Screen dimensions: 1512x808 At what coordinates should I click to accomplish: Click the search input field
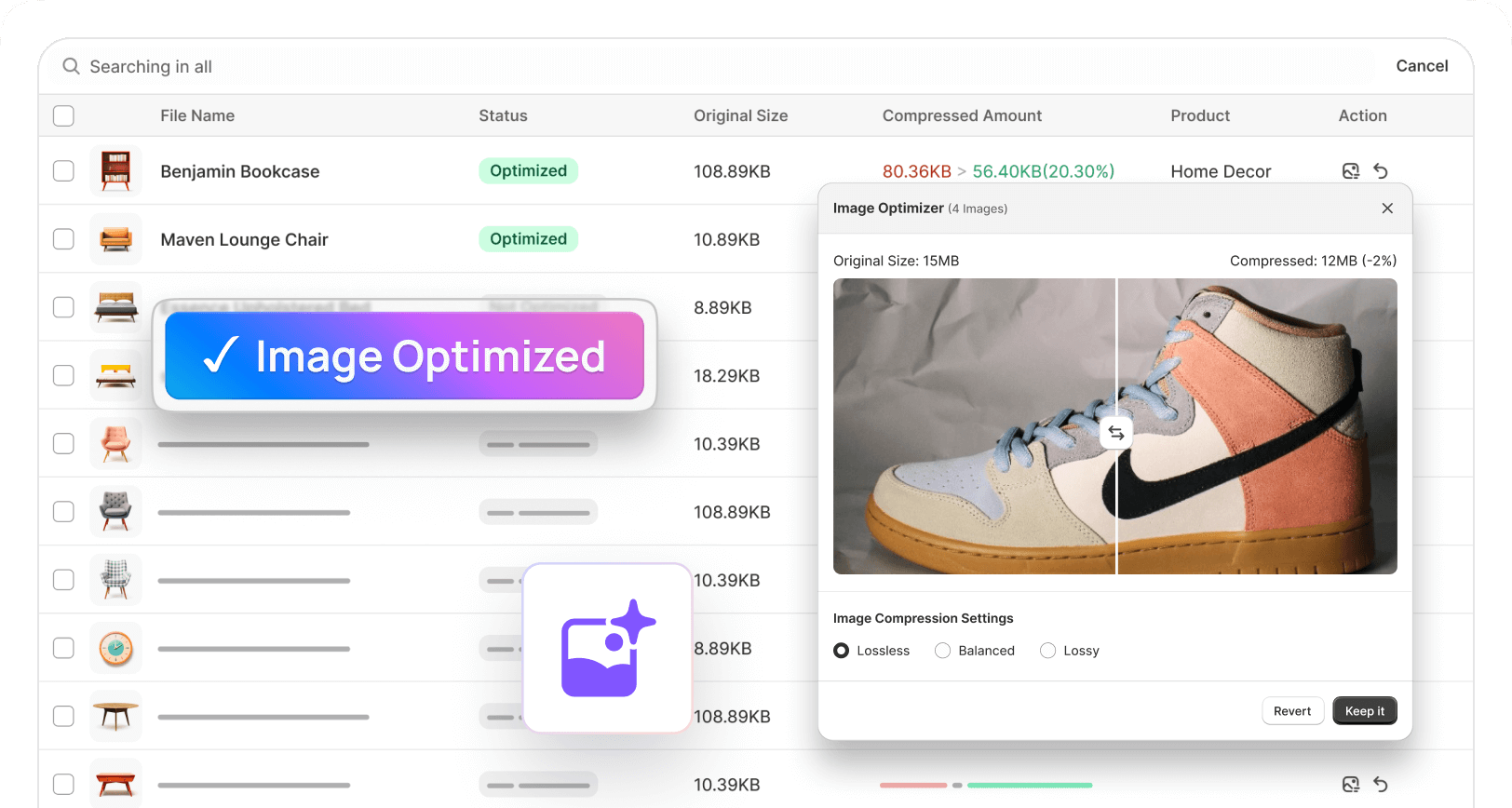(x=652, y=67)
